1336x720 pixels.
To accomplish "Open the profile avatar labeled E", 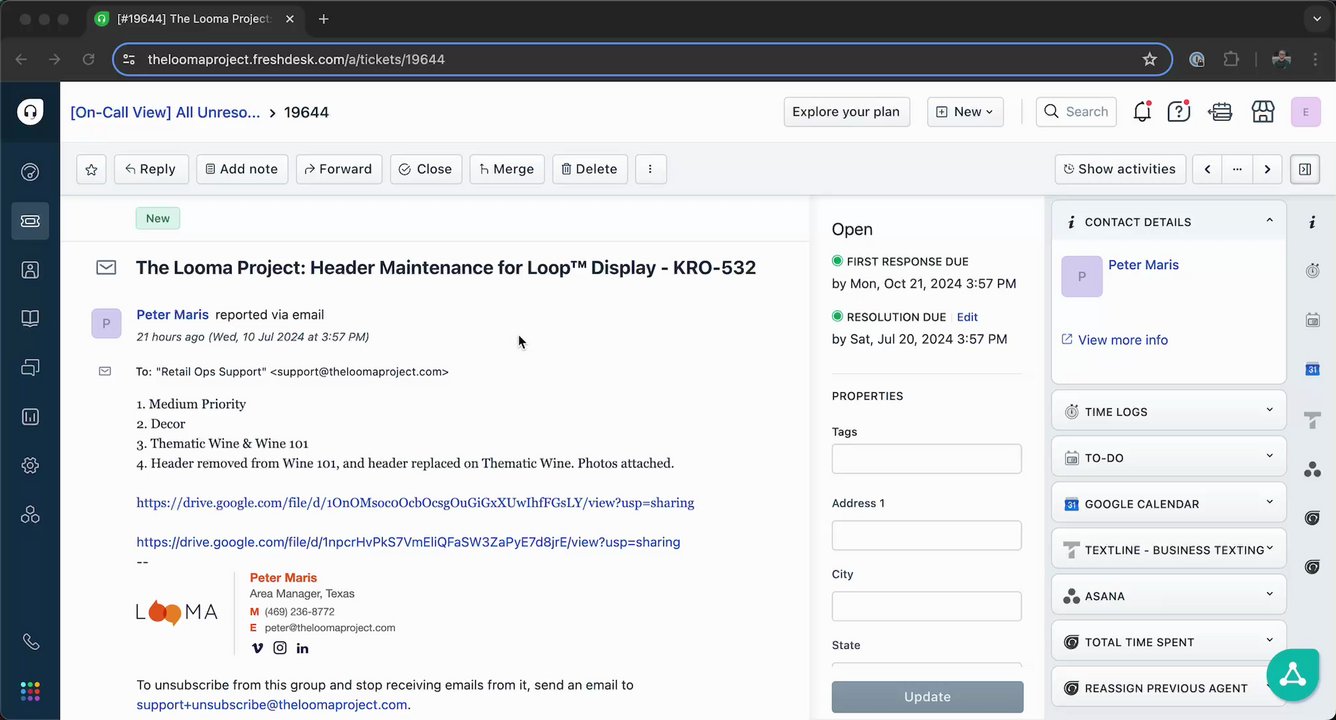I will tap(1306, 112).
